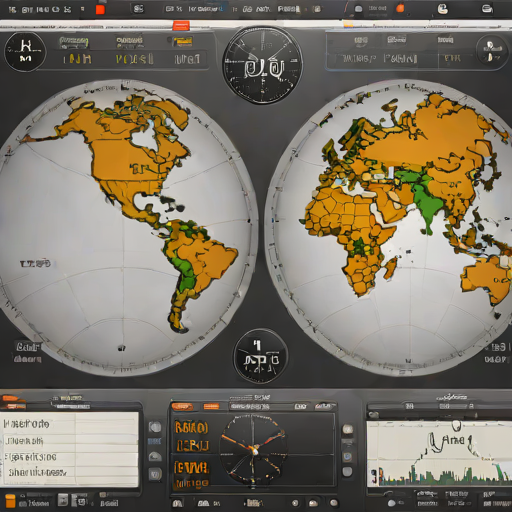Image resolution: width=512 pixels, height=512 pixels.
Task: Toggle the lowest round button right of the radar
Action: (x=347, y=471)
